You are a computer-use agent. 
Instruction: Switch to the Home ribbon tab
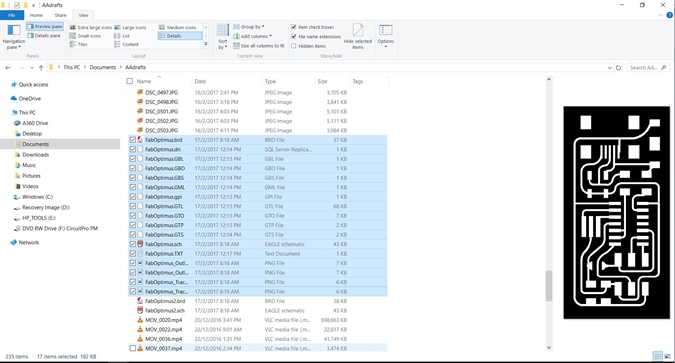(x=36, y=15)
